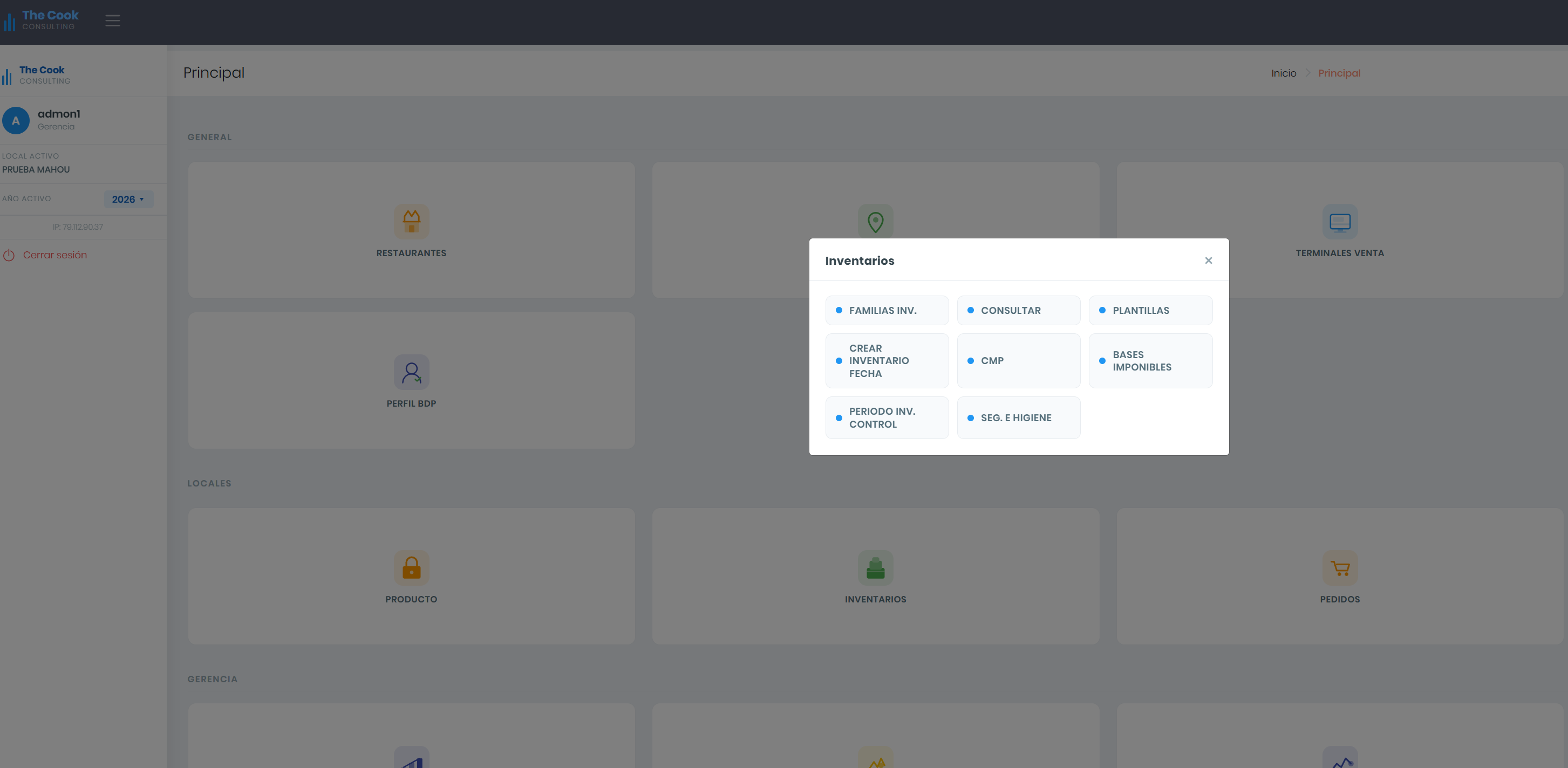This screenshot has height=768, width=1568.
Task: Click the INVENTARIOS card label
Action: tap(875, 599)
